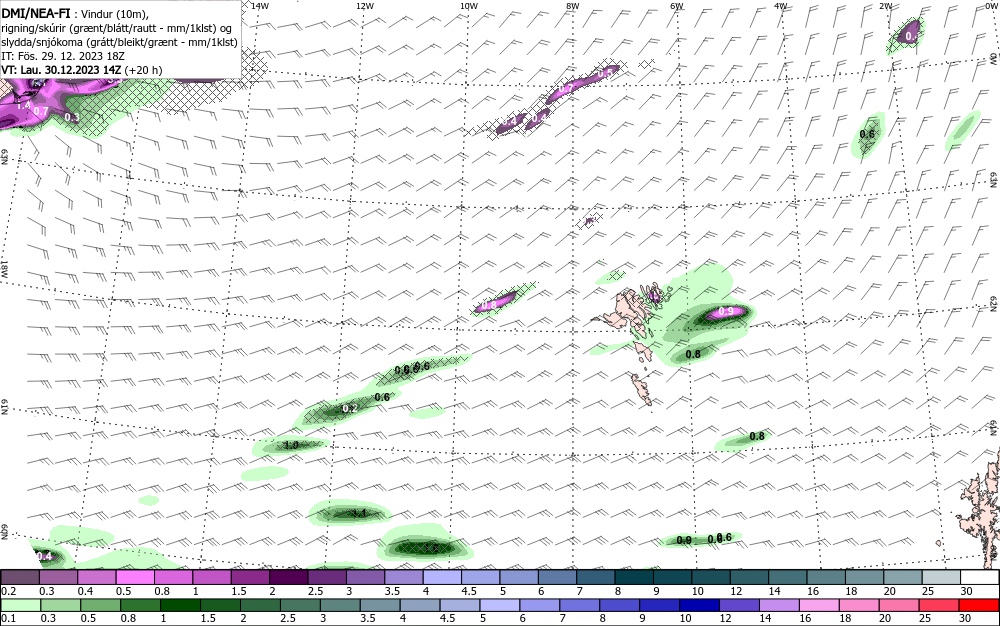Pick the rain scale swatch labelled 1.5
The image size is (1000, 626).
220,605
